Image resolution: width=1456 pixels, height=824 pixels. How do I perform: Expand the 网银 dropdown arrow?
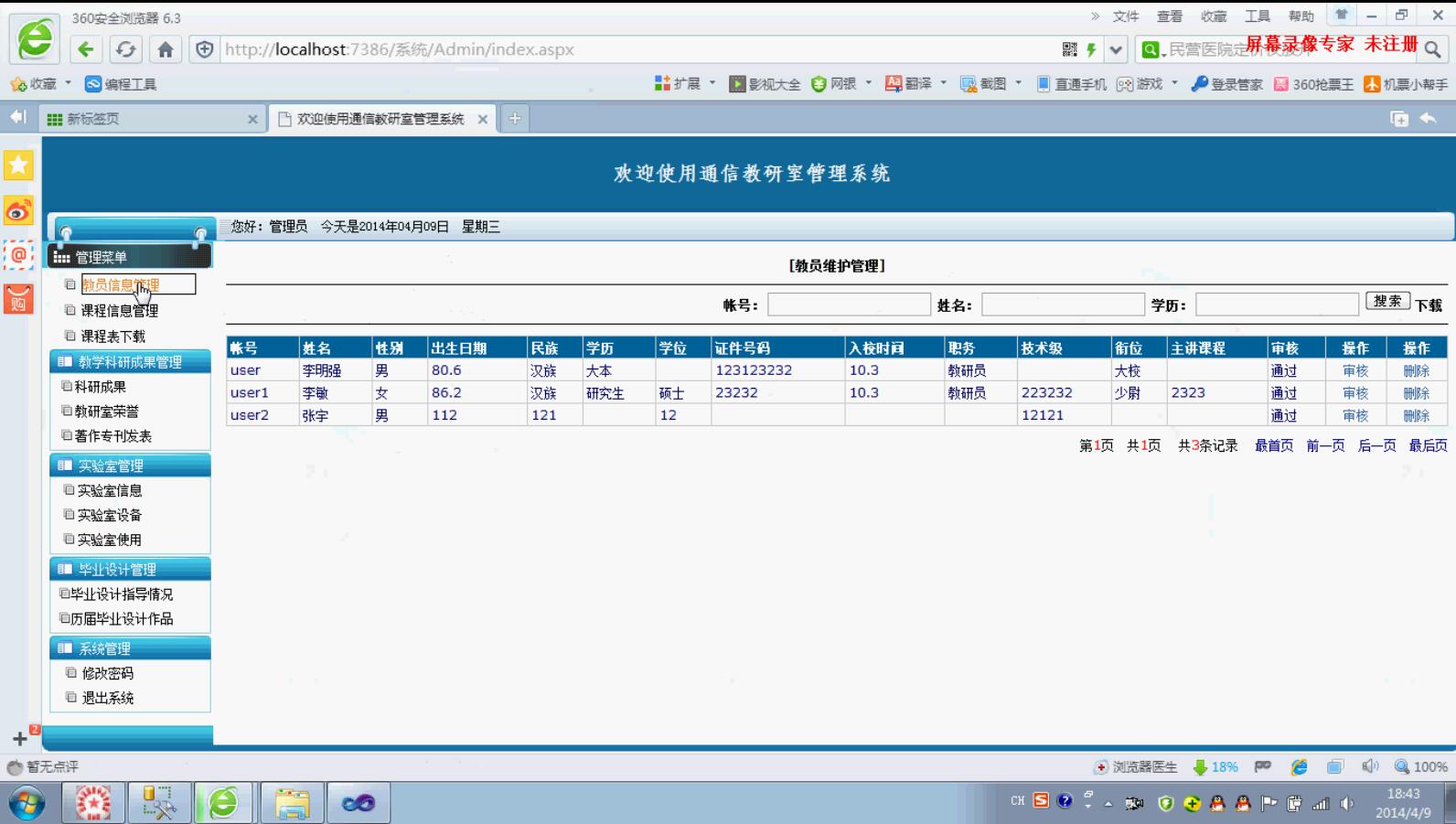coord(868,83)
